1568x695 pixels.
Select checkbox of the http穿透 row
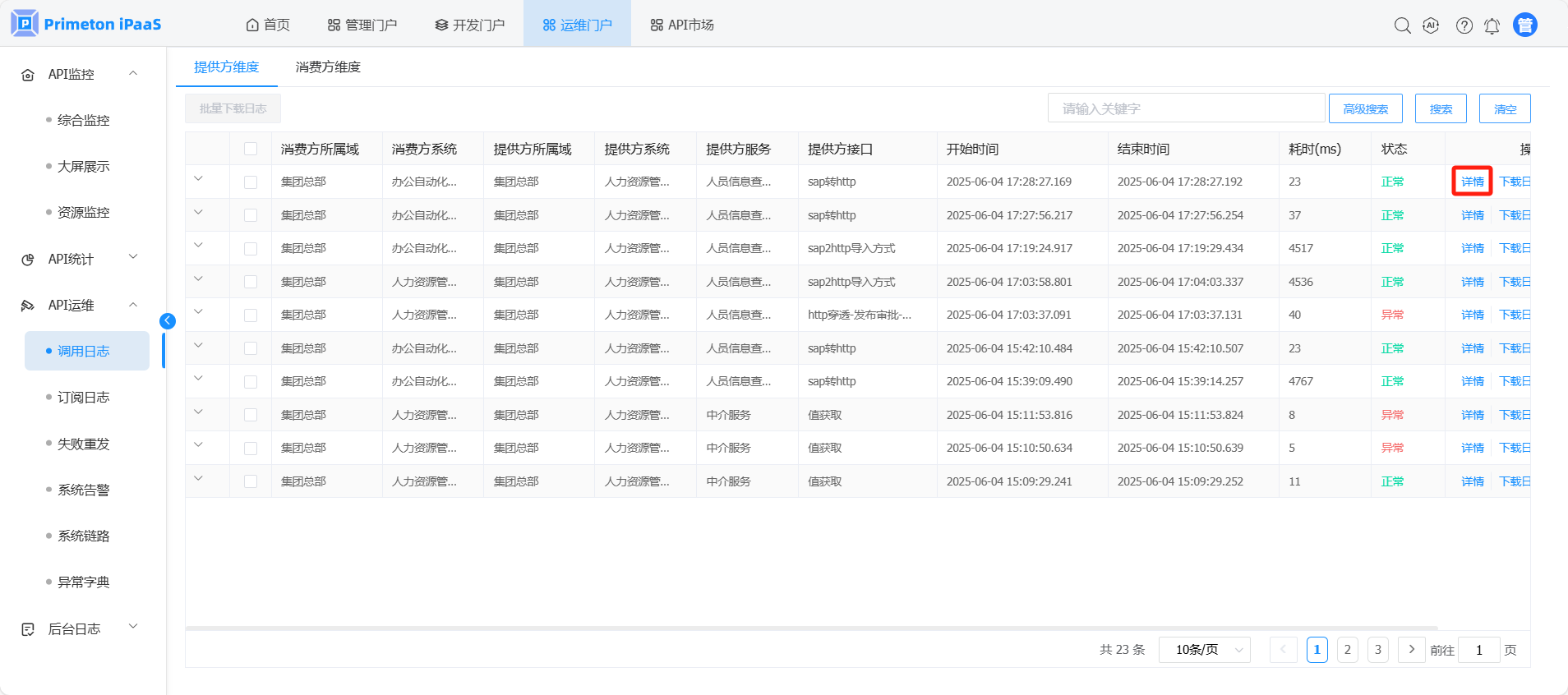[251, 315]
